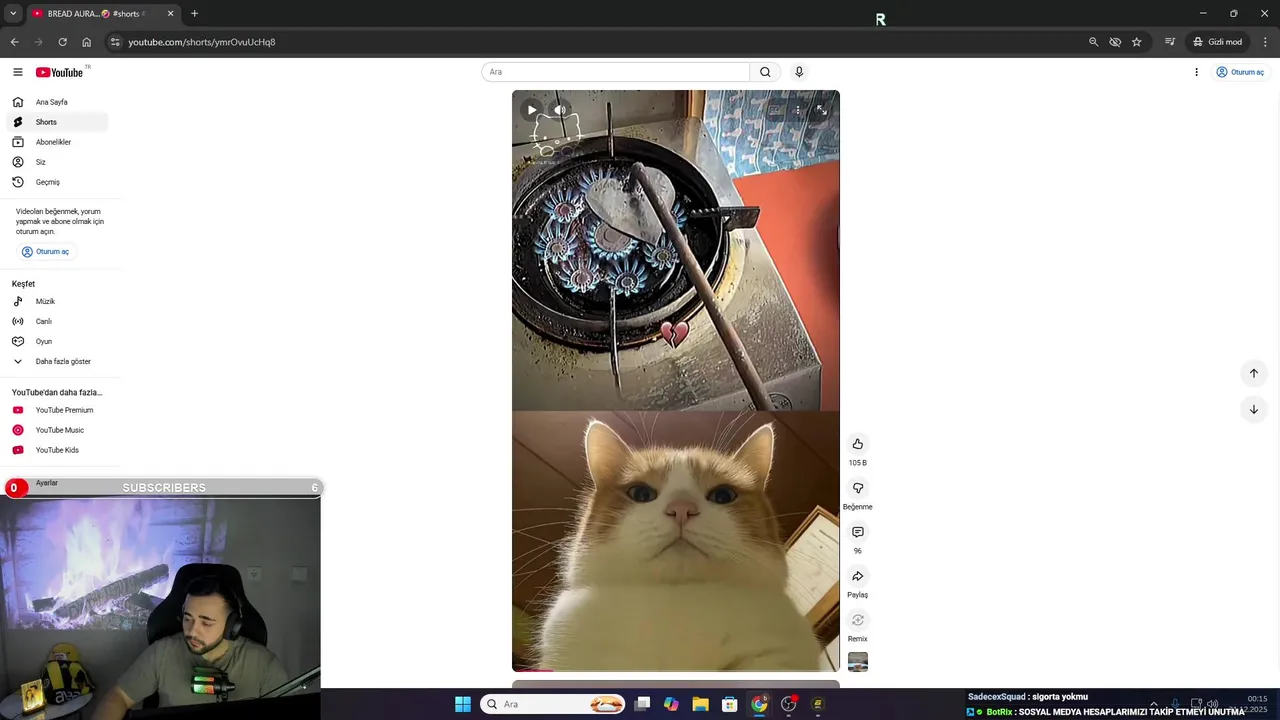Open Müzik under Keşfet

tap(58, 301)
